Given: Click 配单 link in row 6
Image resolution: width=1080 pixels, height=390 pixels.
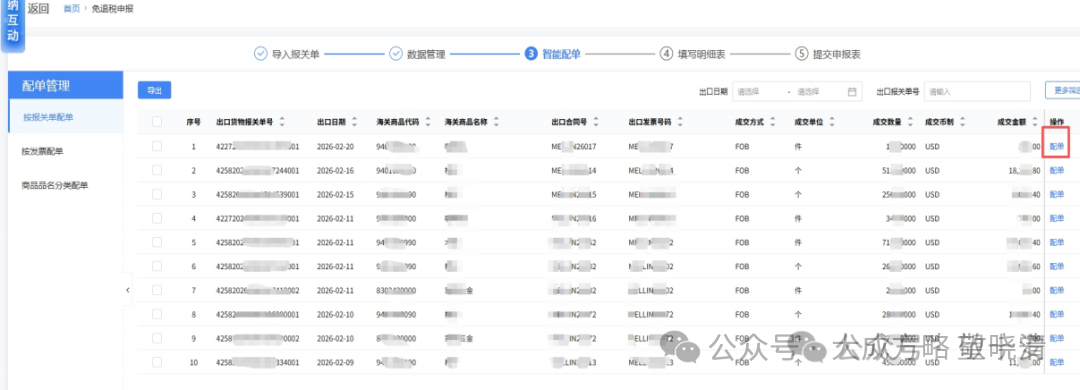Looking at the screenshot, I should pos(1057,266).
